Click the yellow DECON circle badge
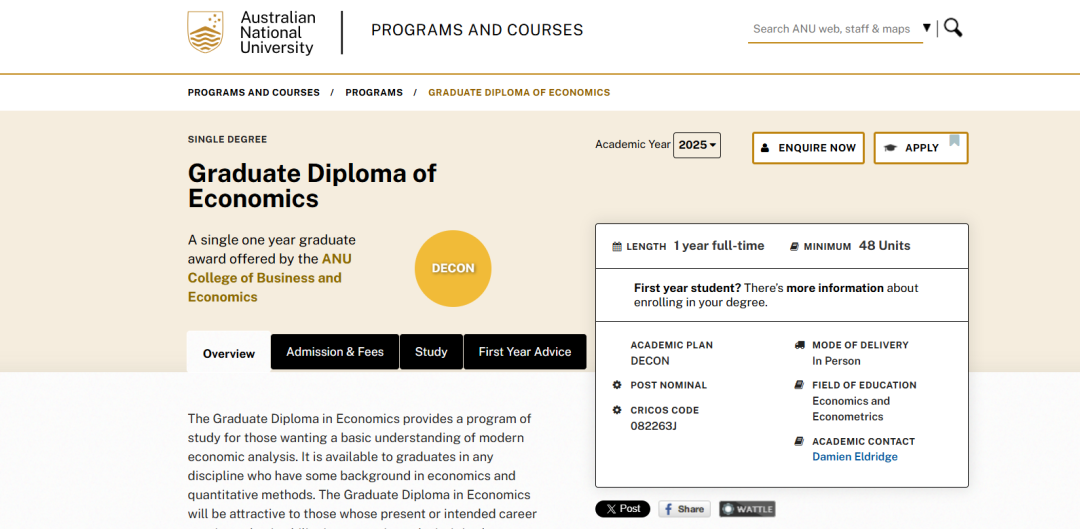The image size is (1080, 529). [453, 268]
